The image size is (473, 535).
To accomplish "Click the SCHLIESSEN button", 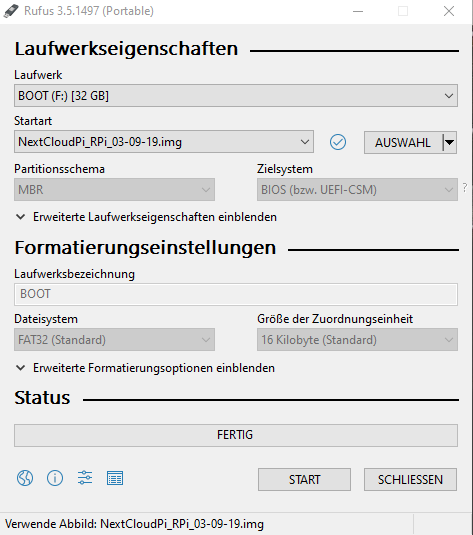I will (x=410, y=479).
